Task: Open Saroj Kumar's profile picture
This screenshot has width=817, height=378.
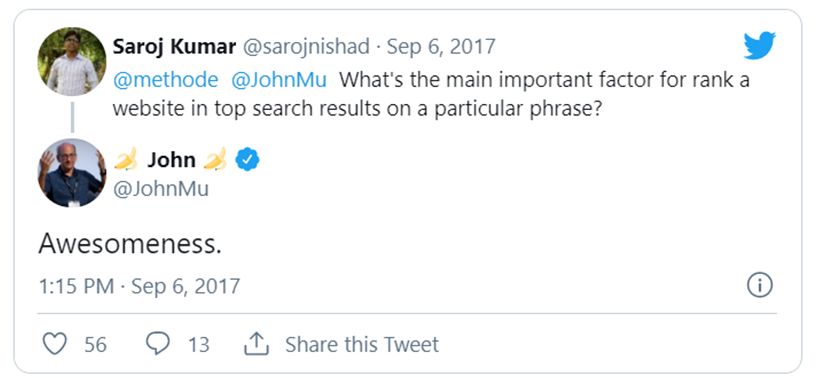Action: 72,62
